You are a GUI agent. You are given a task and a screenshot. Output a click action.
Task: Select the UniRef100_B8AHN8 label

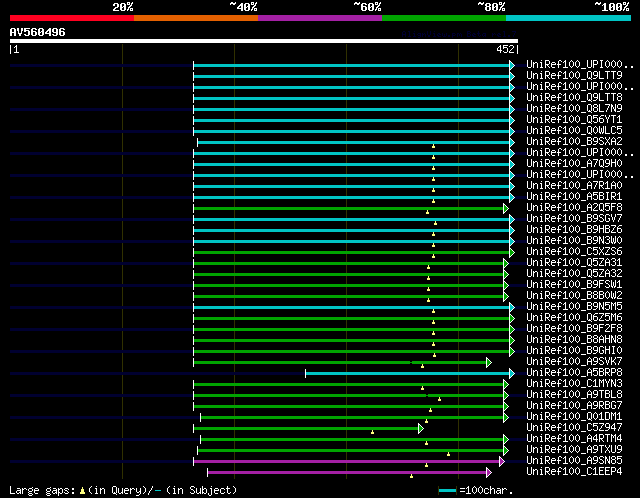tap(574, 340)
